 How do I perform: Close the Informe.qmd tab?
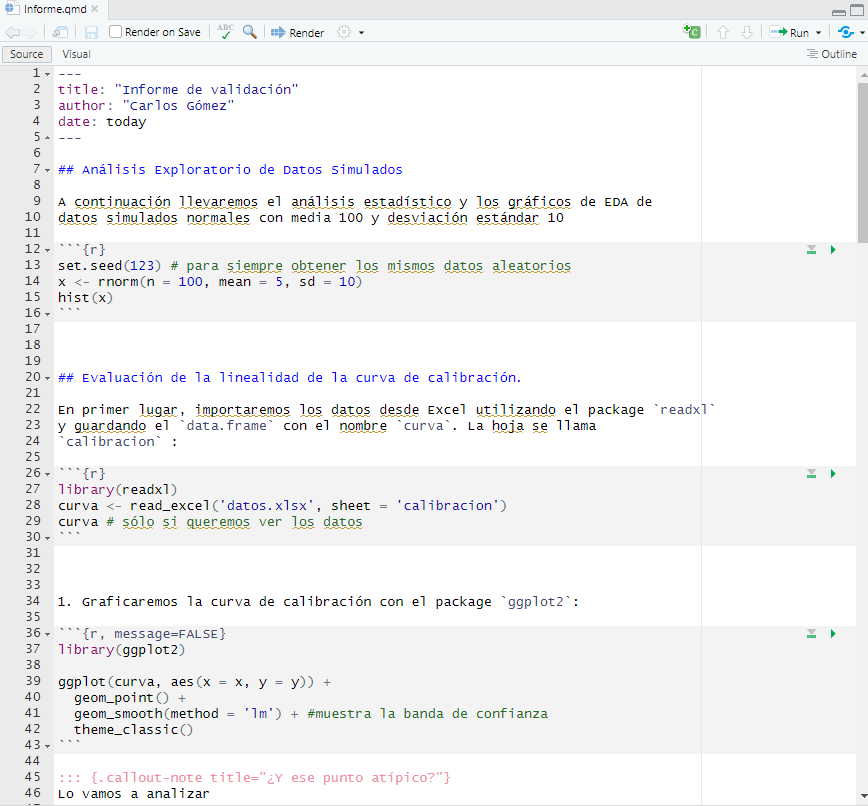[94, 9]
